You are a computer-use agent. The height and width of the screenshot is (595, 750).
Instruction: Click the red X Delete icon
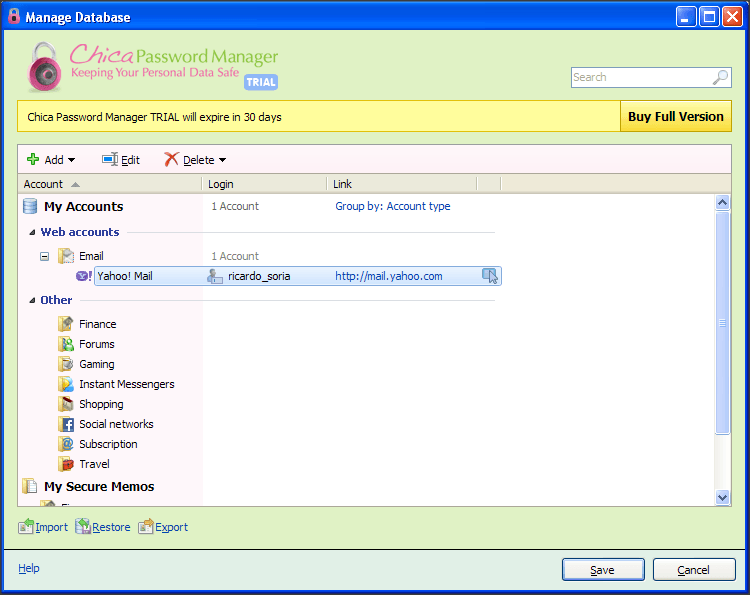point(171,159)
